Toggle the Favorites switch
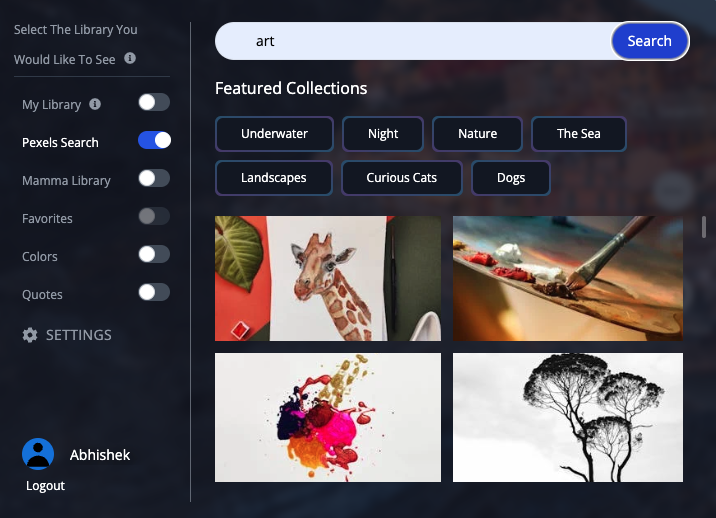716x518 pixels. 154,216
